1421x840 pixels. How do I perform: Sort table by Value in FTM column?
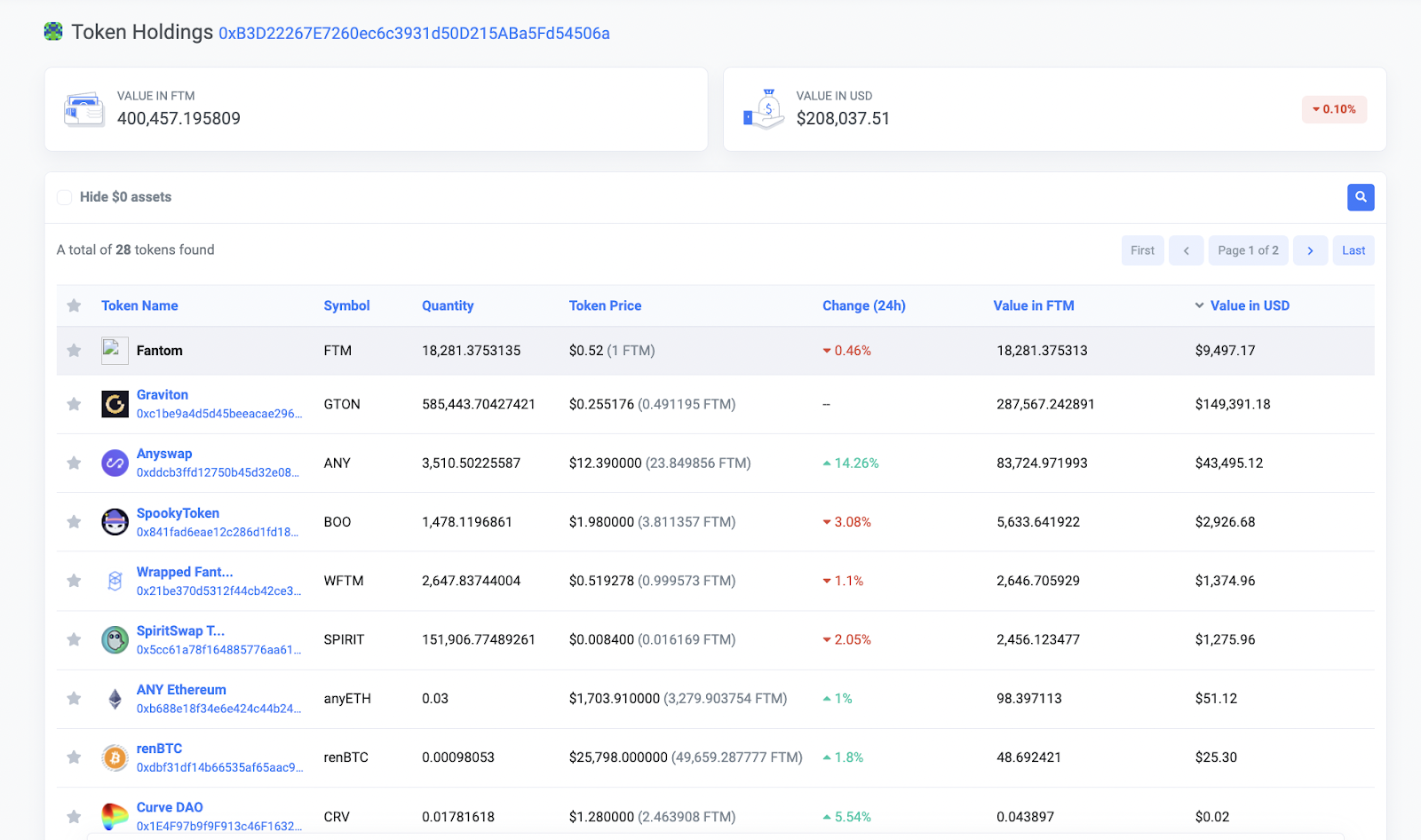pos(1034,305)
